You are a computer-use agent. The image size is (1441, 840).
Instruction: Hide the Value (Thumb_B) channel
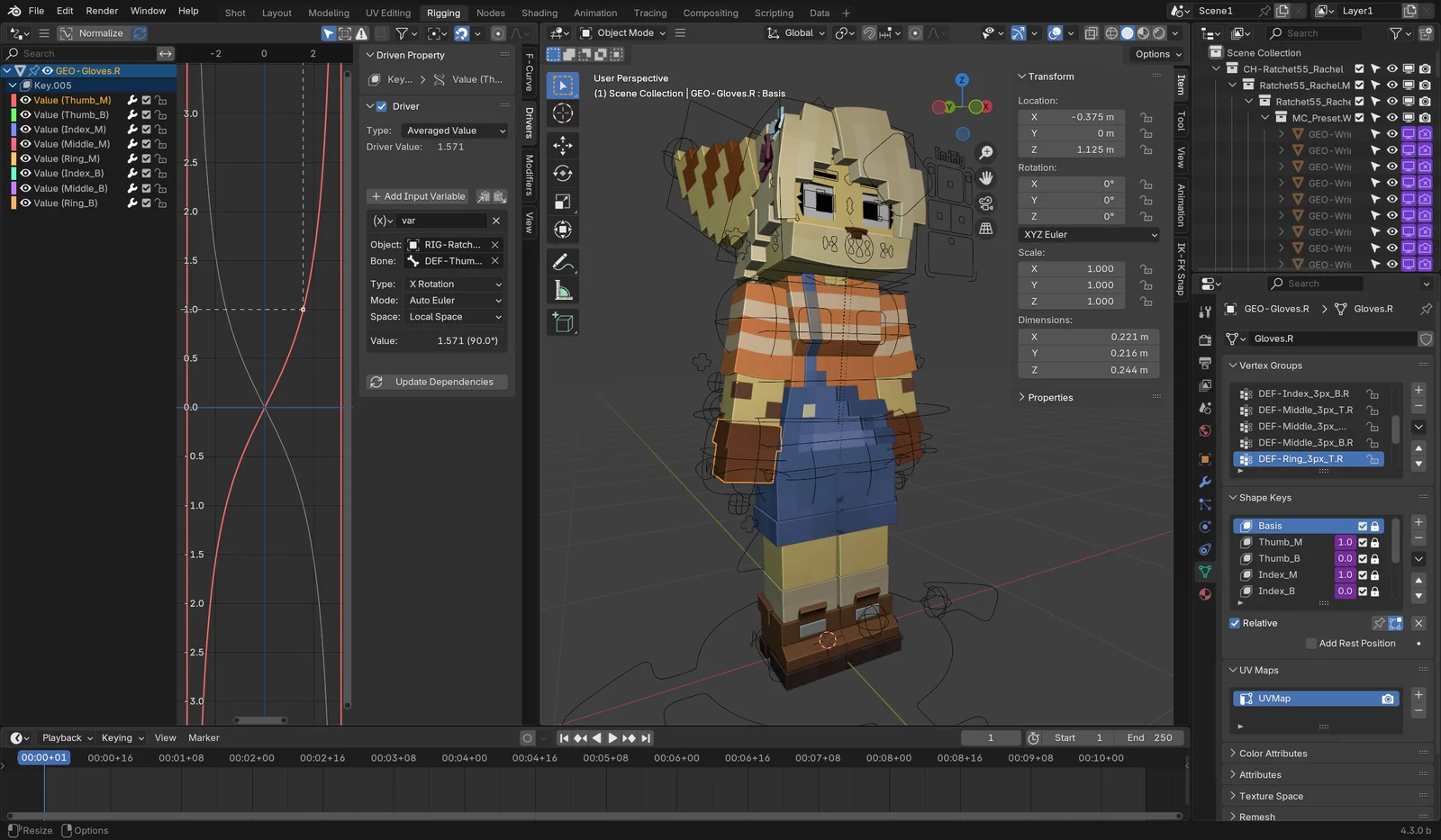click(26, 115)
